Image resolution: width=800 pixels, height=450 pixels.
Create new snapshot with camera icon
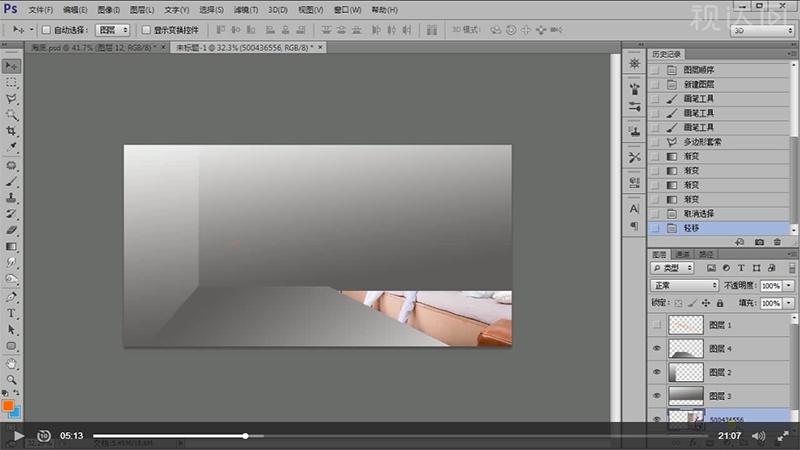point(759,242)
